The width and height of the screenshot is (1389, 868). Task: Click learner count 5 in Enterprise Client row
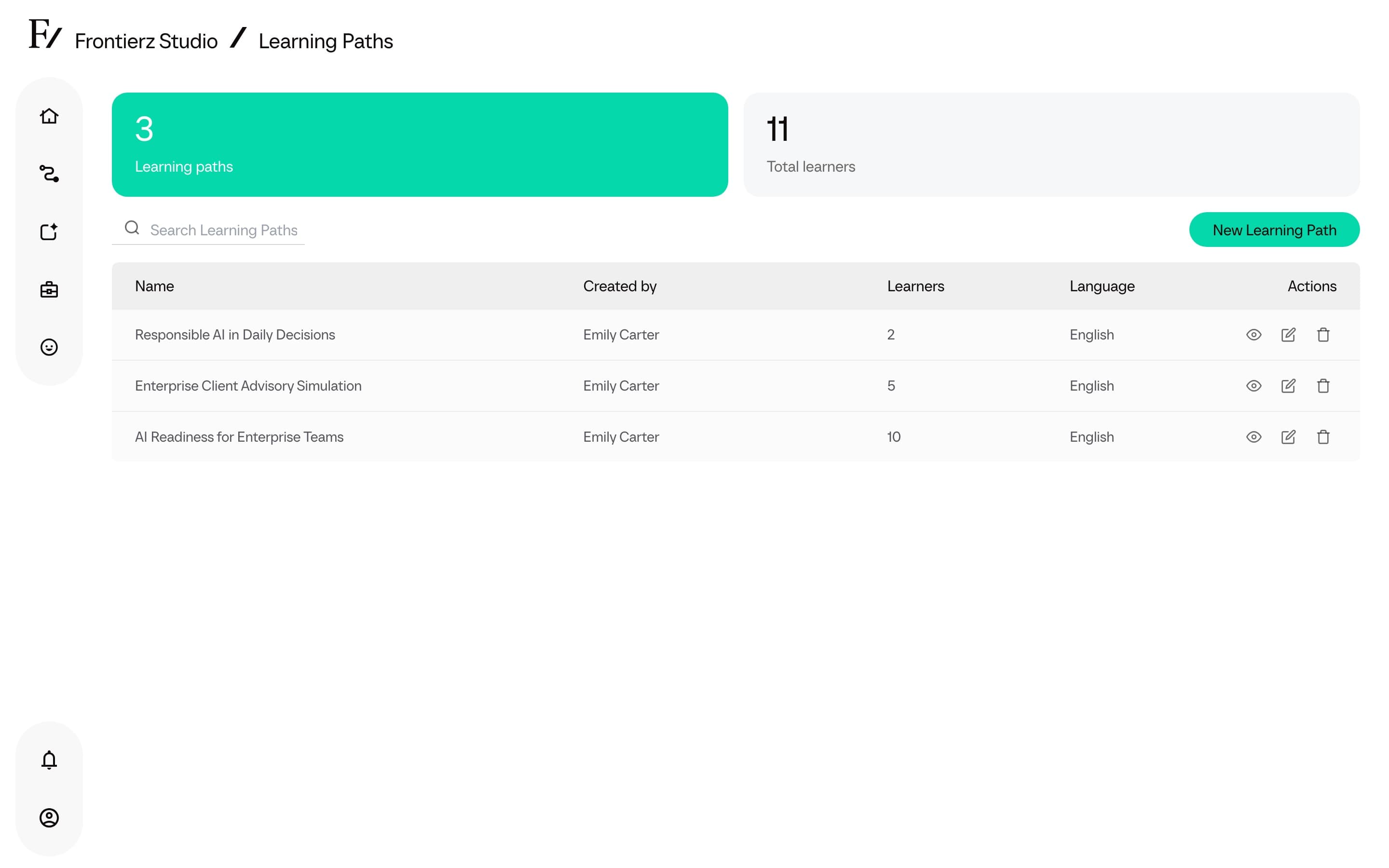click(891, 386)
